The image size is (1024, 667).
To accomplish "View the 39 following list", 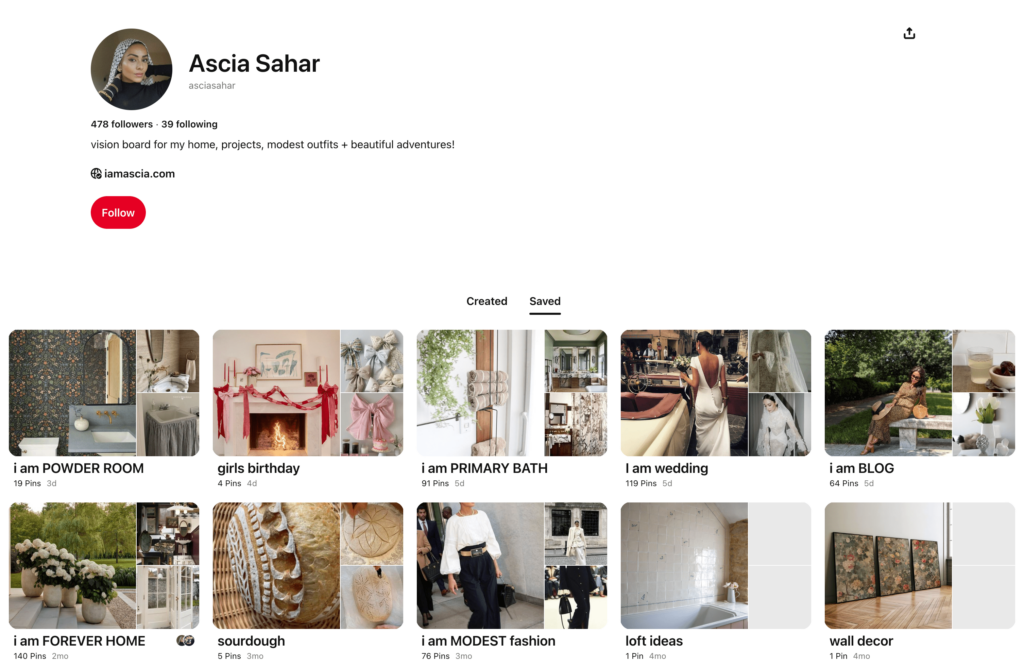I will (x=189, y=124).
